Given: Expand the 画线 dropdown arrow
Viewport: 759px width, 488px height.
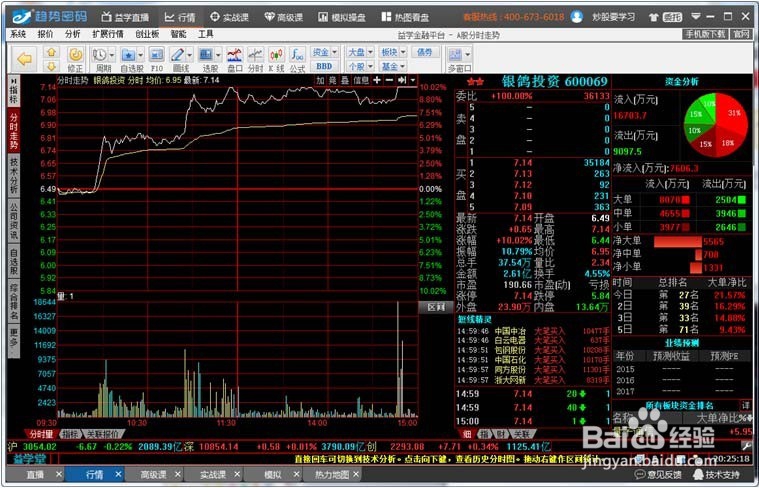Looking at the screenshot, I should [x=190, y=55].
